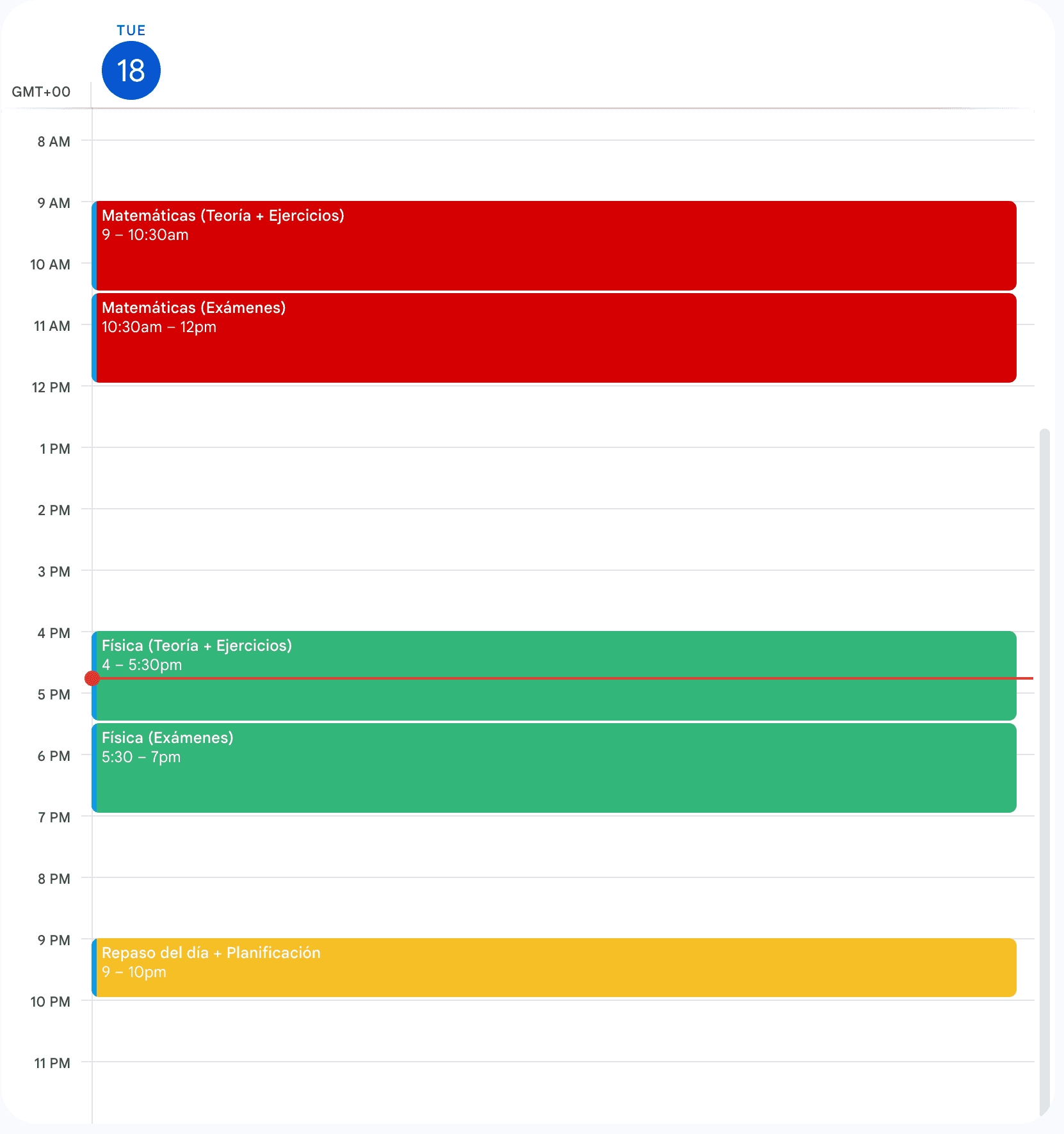The height and width of the screenshot is (1134, 1064).
Task: Open the Física (Exámenes) event
Action: coord(554,768)
